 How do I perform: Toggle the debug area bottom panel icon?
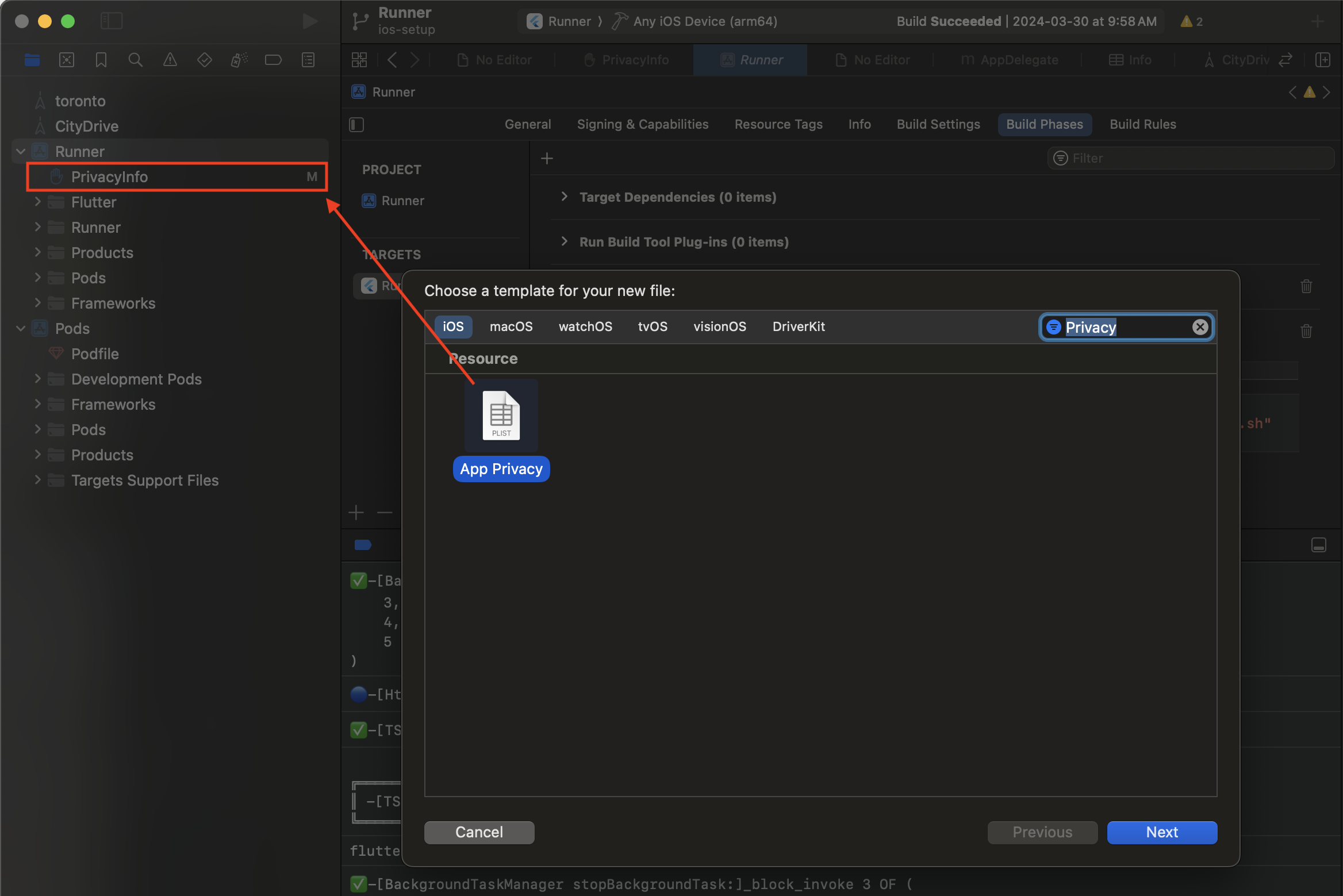coord(1319,545)
